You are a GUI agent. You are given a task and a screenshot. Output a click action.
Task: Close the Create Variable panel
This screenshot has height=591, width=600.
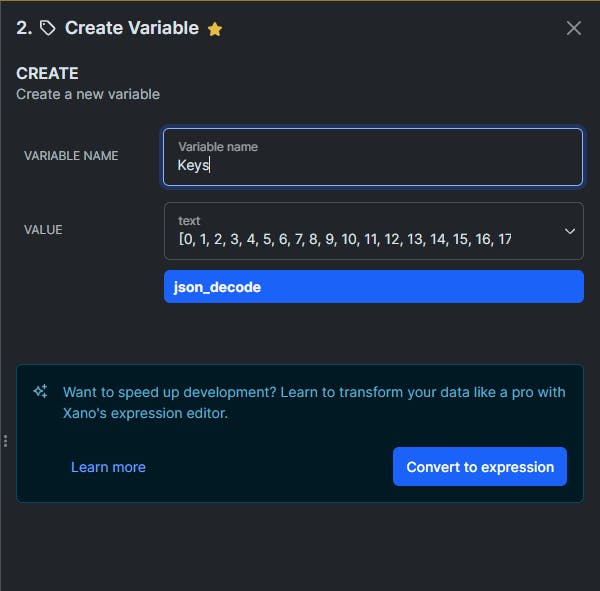[574, 28]
